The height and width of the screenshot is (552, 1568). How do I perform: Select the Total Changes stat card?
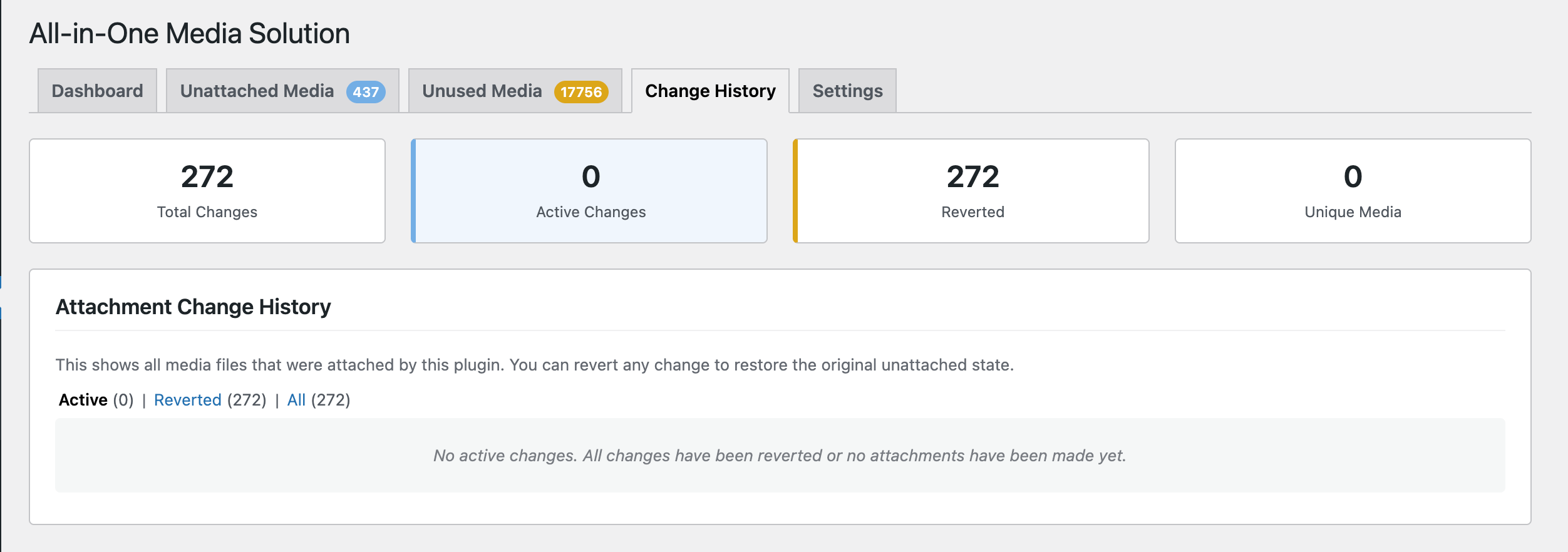click(x=207, y=191)
